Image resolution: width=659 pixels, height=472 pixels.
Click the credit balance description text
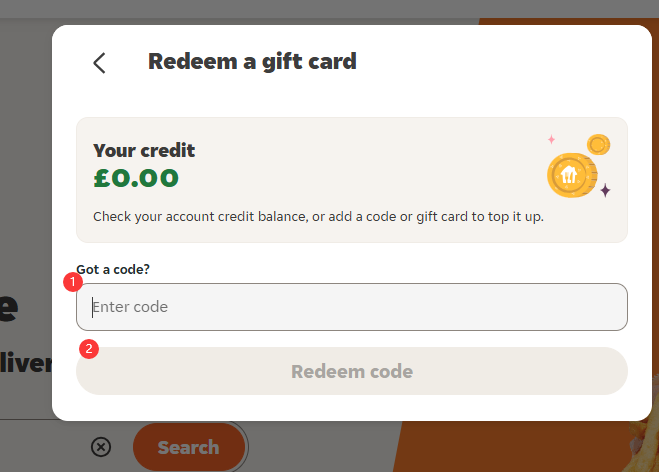318,217
